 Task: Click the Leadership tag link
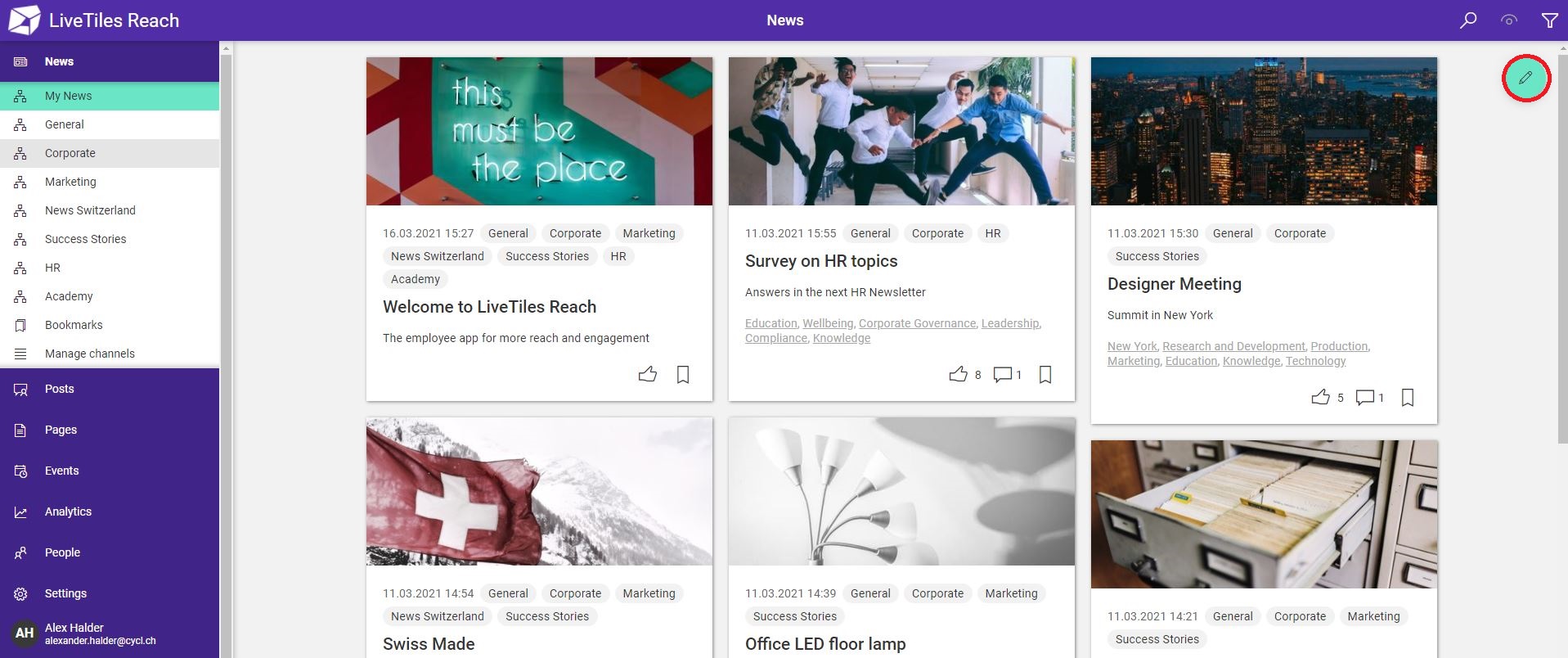tap(1010, 323)
